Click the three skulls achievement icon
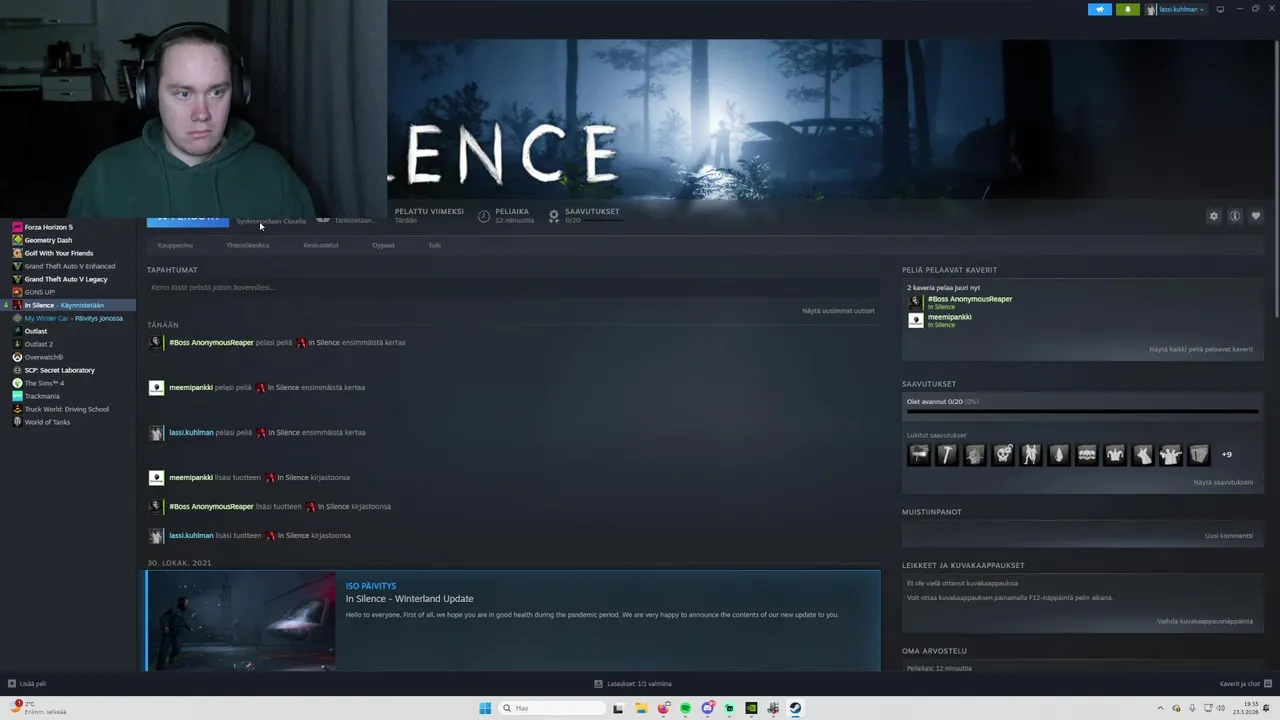 pos(1087,455)
